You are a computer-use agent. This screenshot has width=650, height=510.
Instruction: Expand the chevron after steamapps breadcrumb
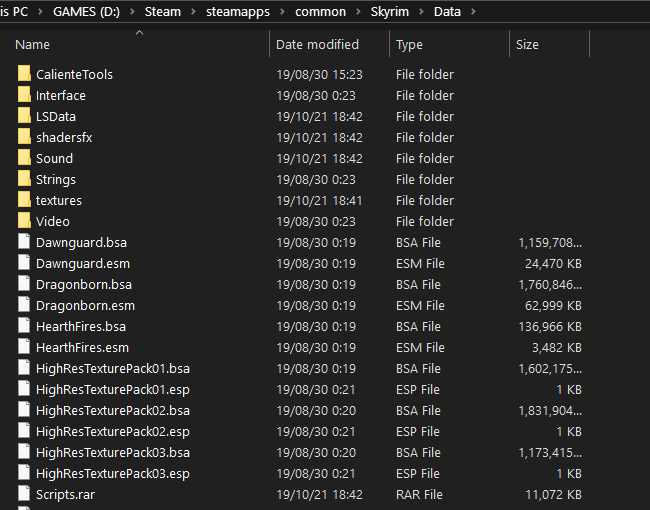pyautogui.click(x=282, y=12)
